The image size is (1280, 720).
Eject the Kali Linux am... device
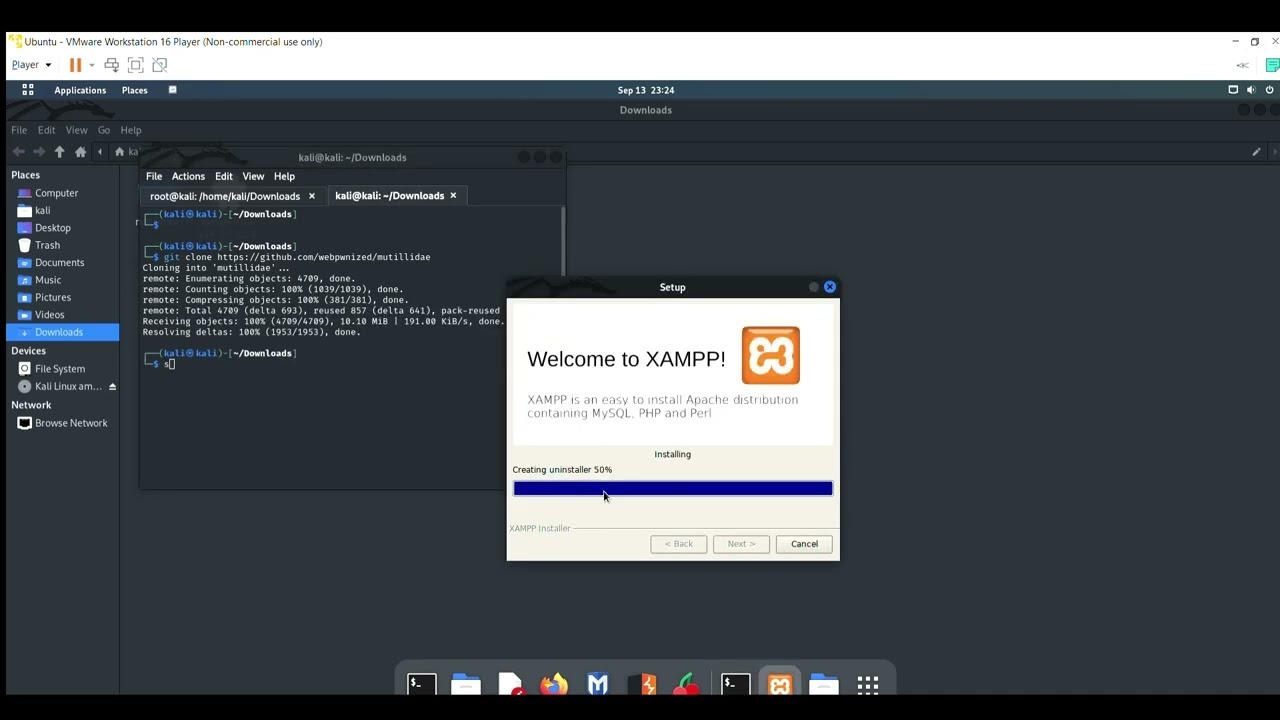112,387
